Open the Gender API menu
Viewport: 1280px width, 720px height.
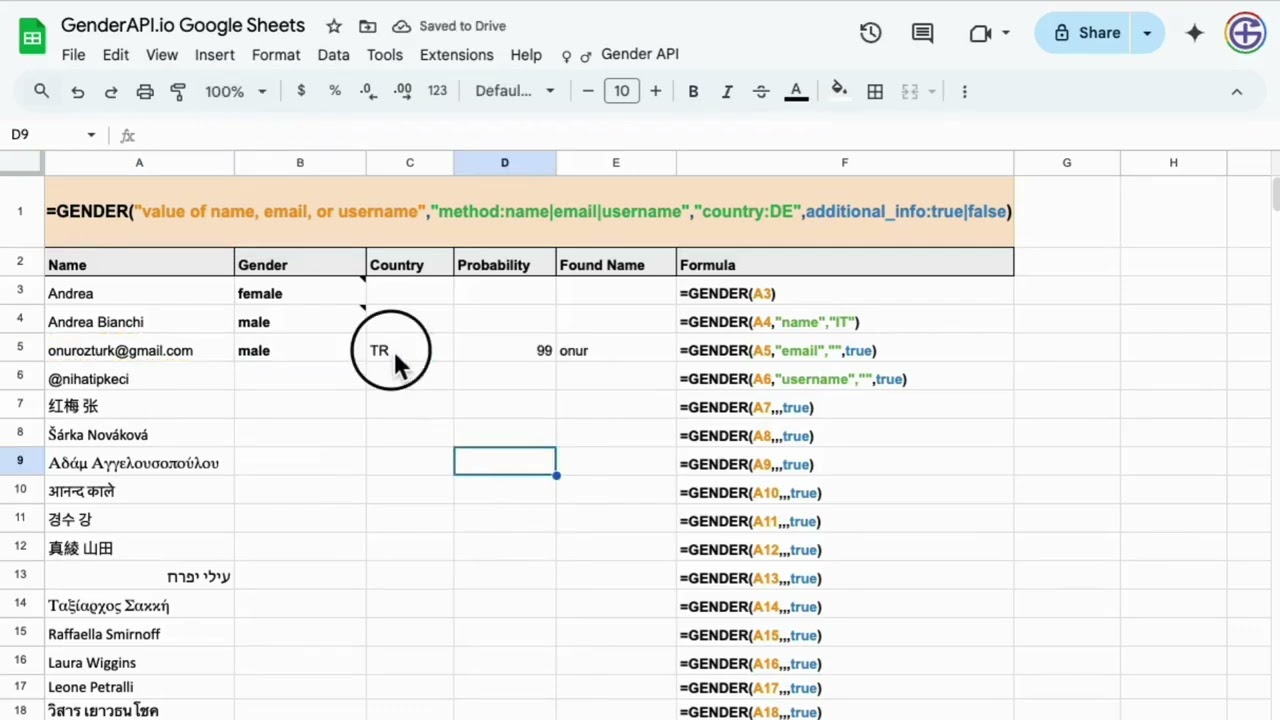(620, 55)
